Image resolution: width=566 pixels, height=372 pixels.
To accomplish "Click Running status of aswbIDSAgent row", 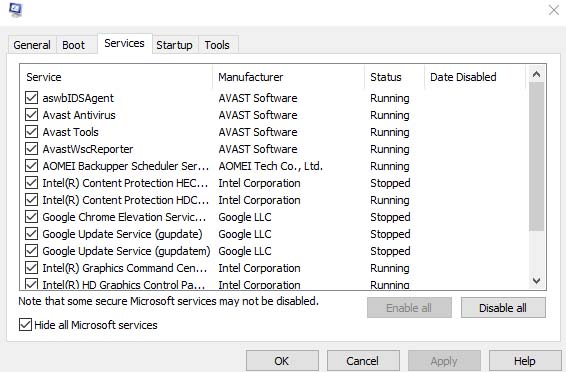I will click(x=390, y=98).
